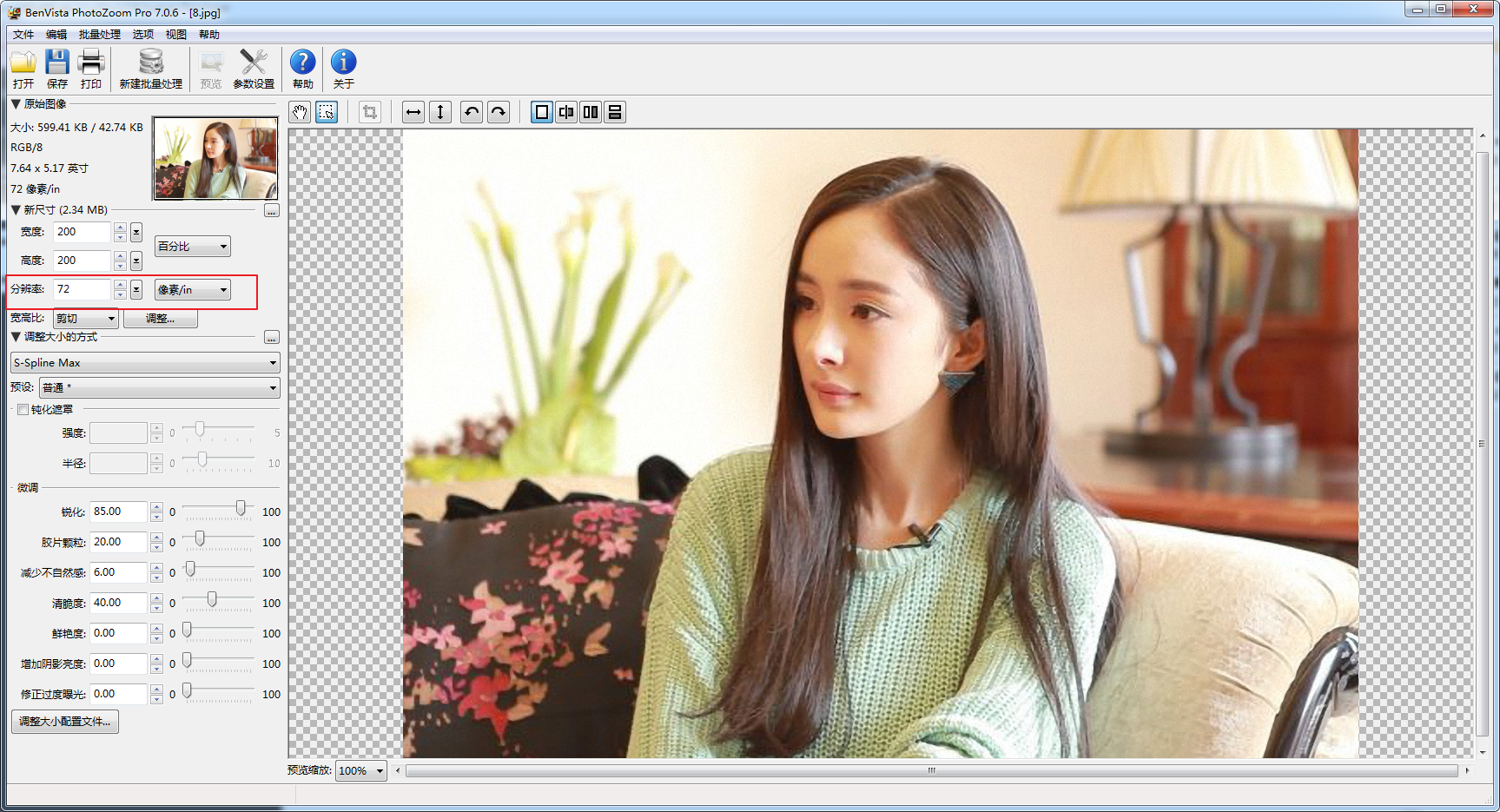Viewport: 1500px width, 812px height.
Task: Open the 预设 普通 preset dropdown
Action: click(x=159, y=387)
